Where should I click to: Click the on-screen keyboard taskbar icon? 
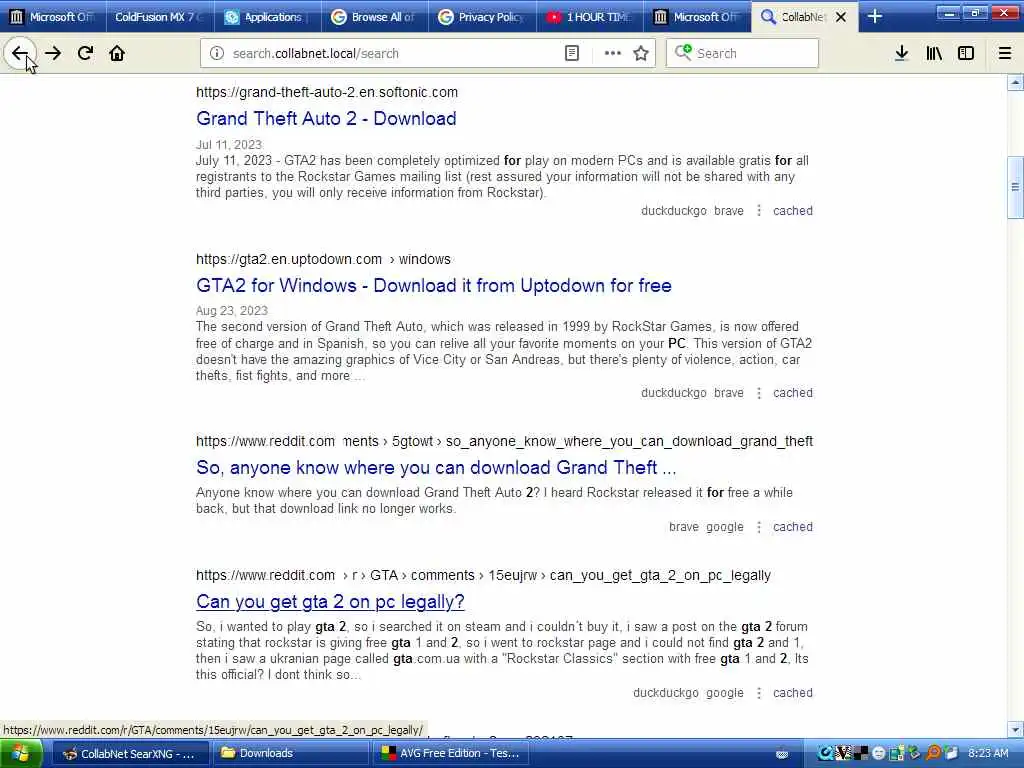click(782, 754)
